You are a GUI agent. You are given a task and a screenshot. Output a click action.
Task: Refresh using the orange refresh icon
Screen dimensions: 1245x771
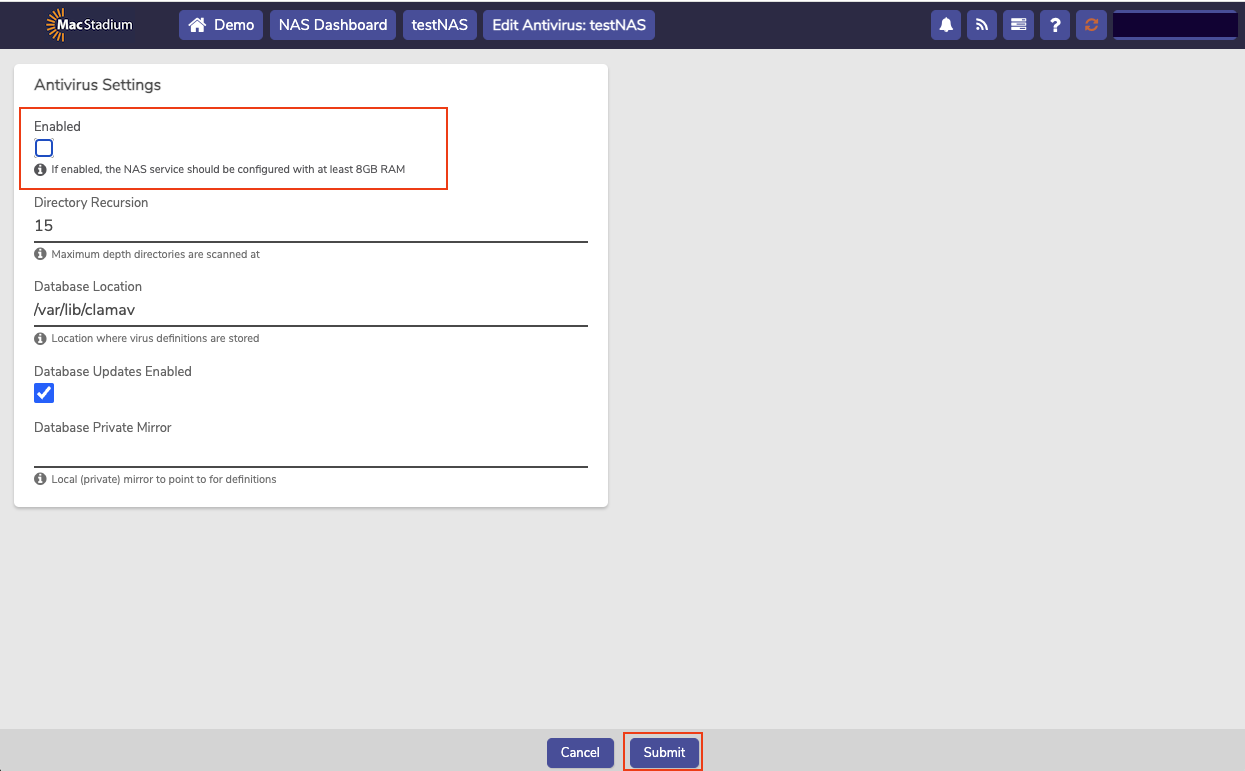point(1091,25)
